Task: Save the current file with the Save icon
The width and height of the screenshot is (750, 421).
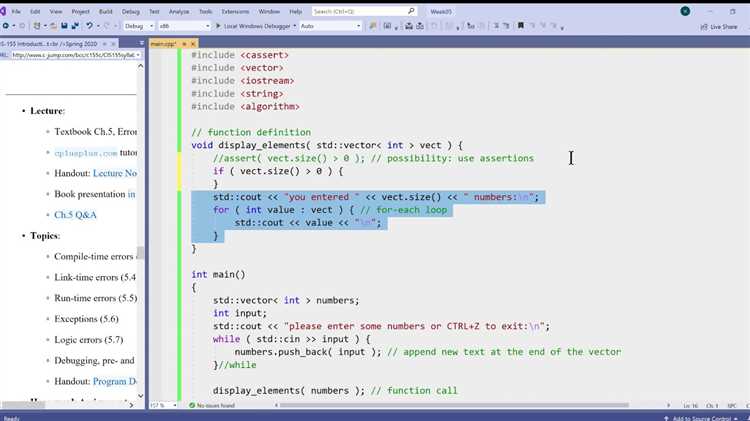Action: pos(64,26)
